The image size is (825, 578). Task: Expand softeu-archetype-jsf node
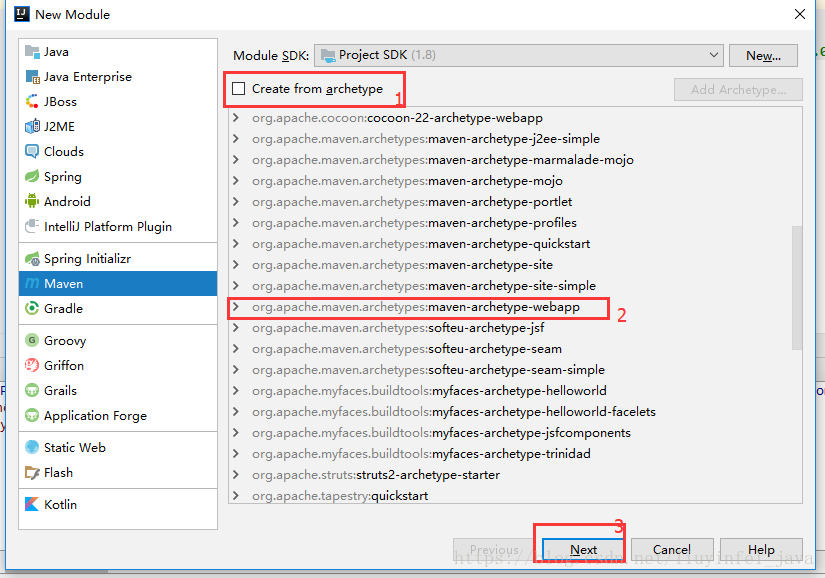[x=236, y=328]
